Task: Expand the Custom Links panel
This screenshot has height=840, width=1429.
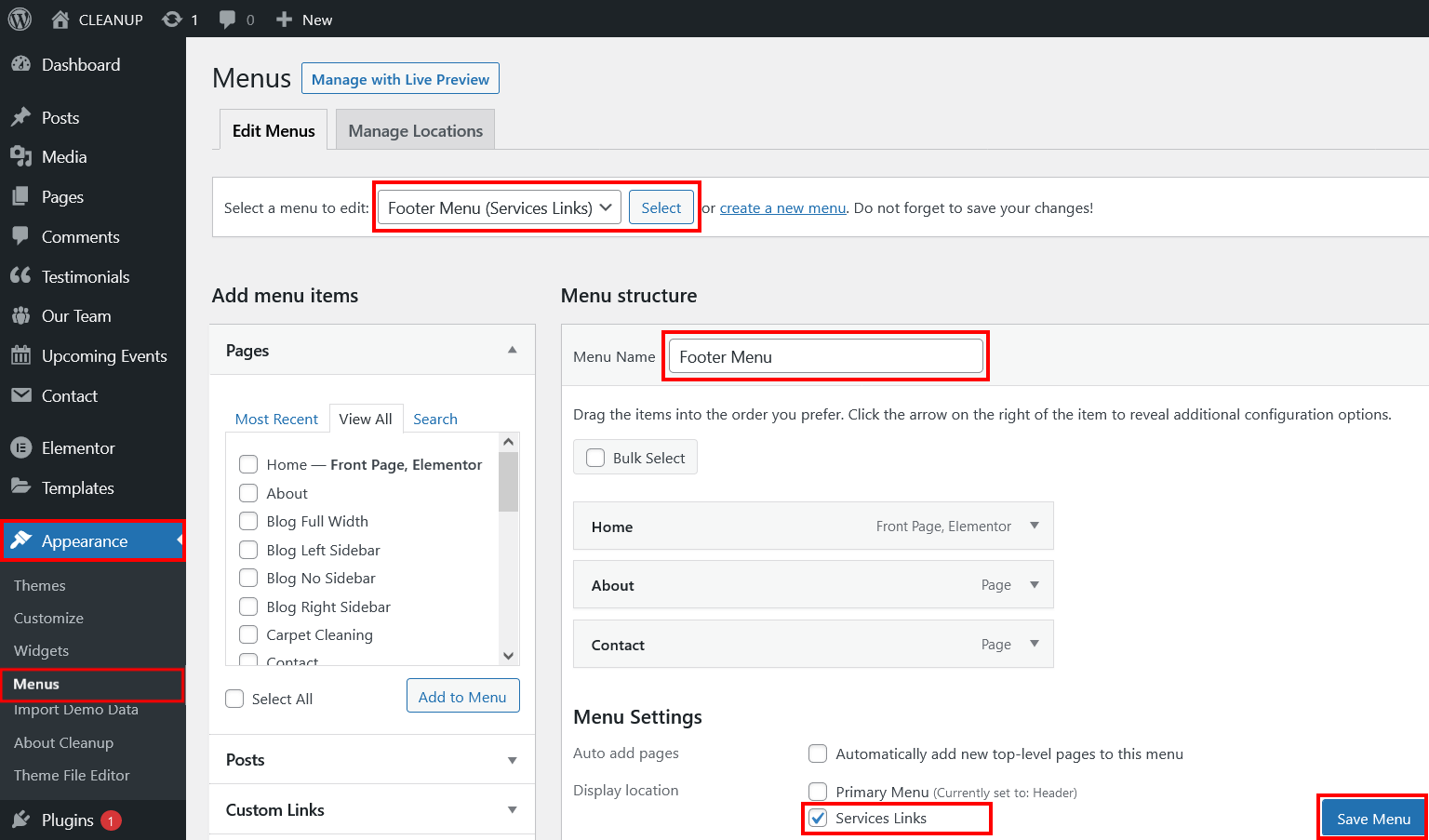Action: (x=512, y=810)
